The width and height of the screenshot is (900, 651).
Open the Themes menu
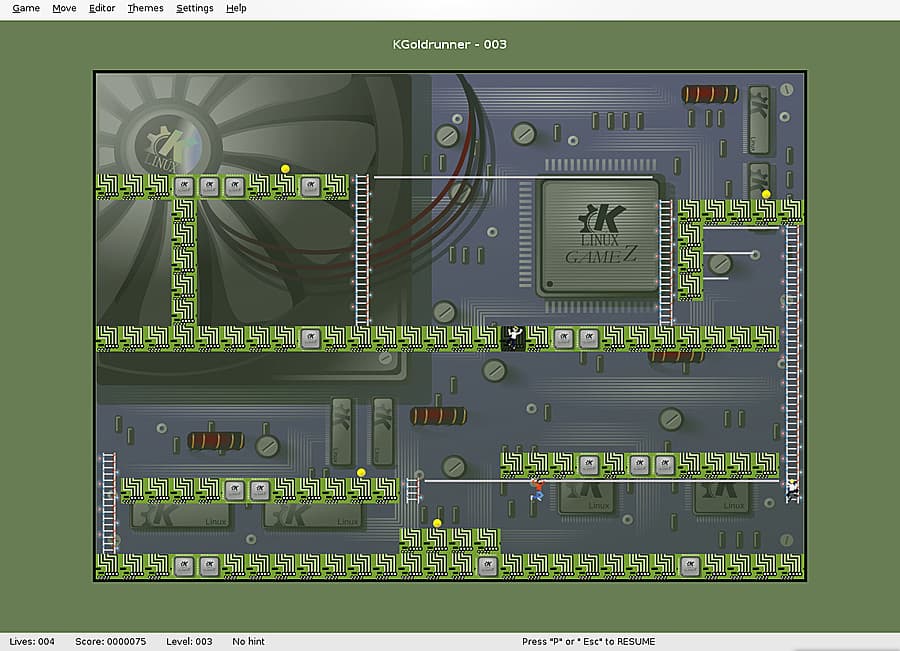[145, 8]
